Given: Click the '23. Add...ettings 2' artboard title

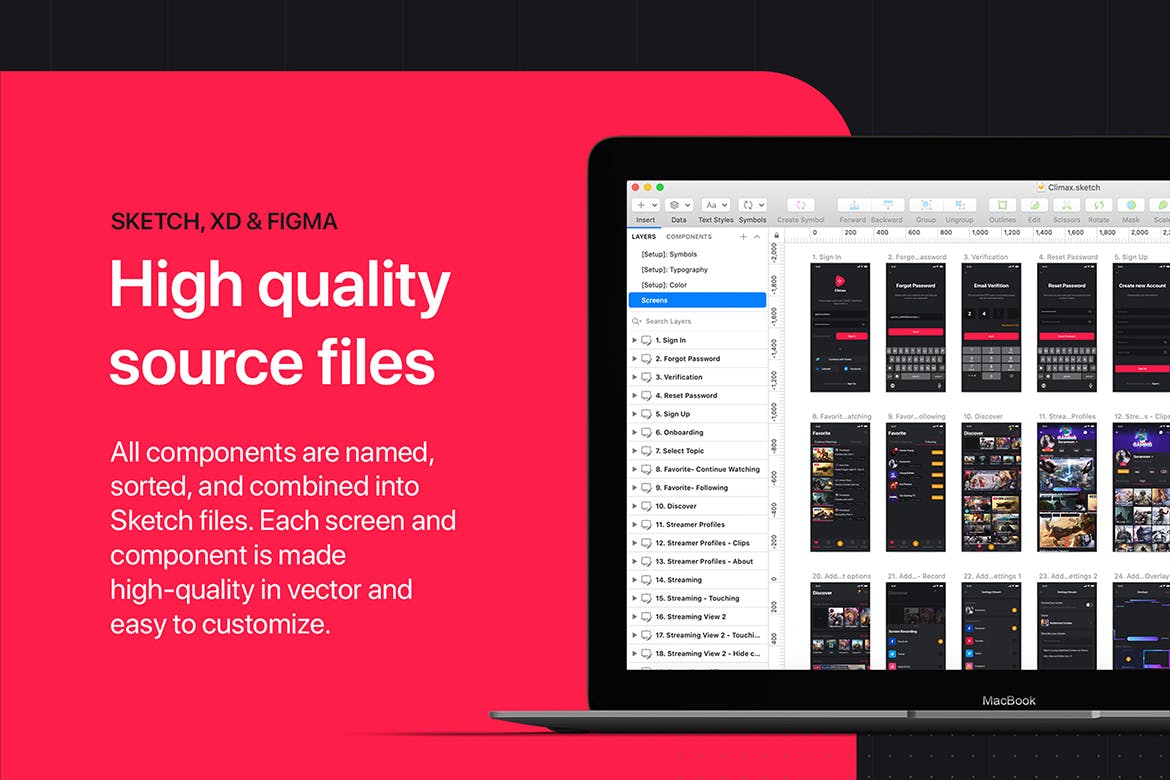Looking at the screenshot, I should tap(1068, 576).
